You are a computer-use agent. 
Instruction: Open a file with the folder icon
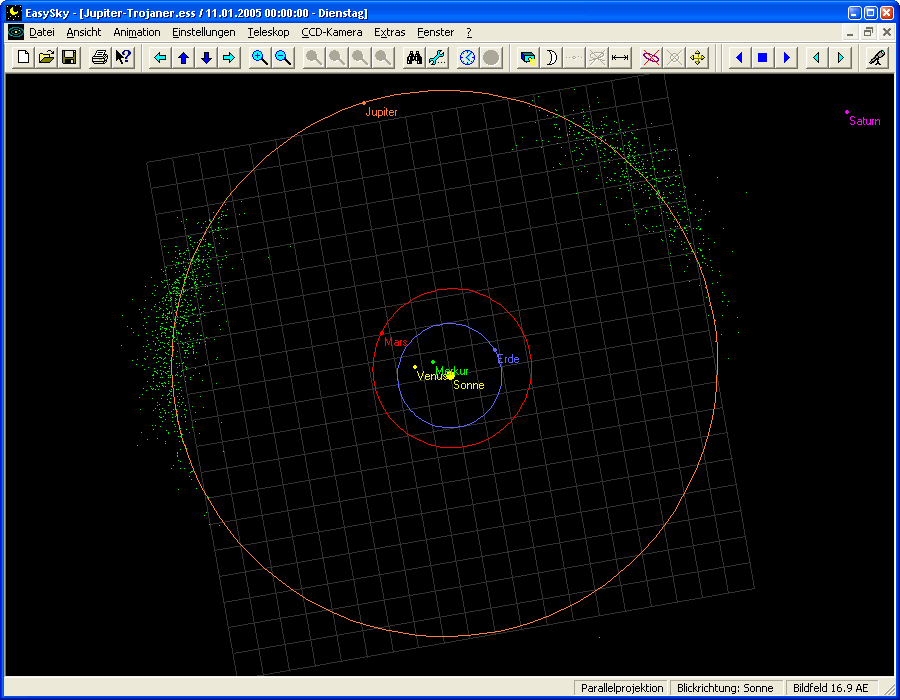pyautogui.click(x=46, y=58)
